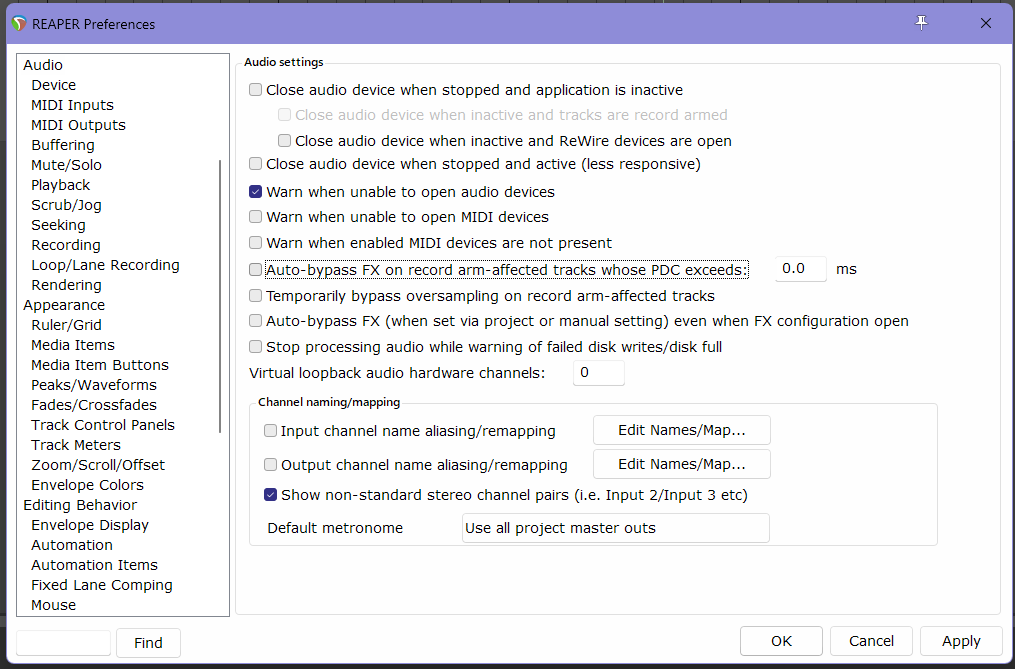The height and width of the screenshot is (669, 1015).
Task: Uncheck Warn when unable to open audio devices
Action: point(256,191)
